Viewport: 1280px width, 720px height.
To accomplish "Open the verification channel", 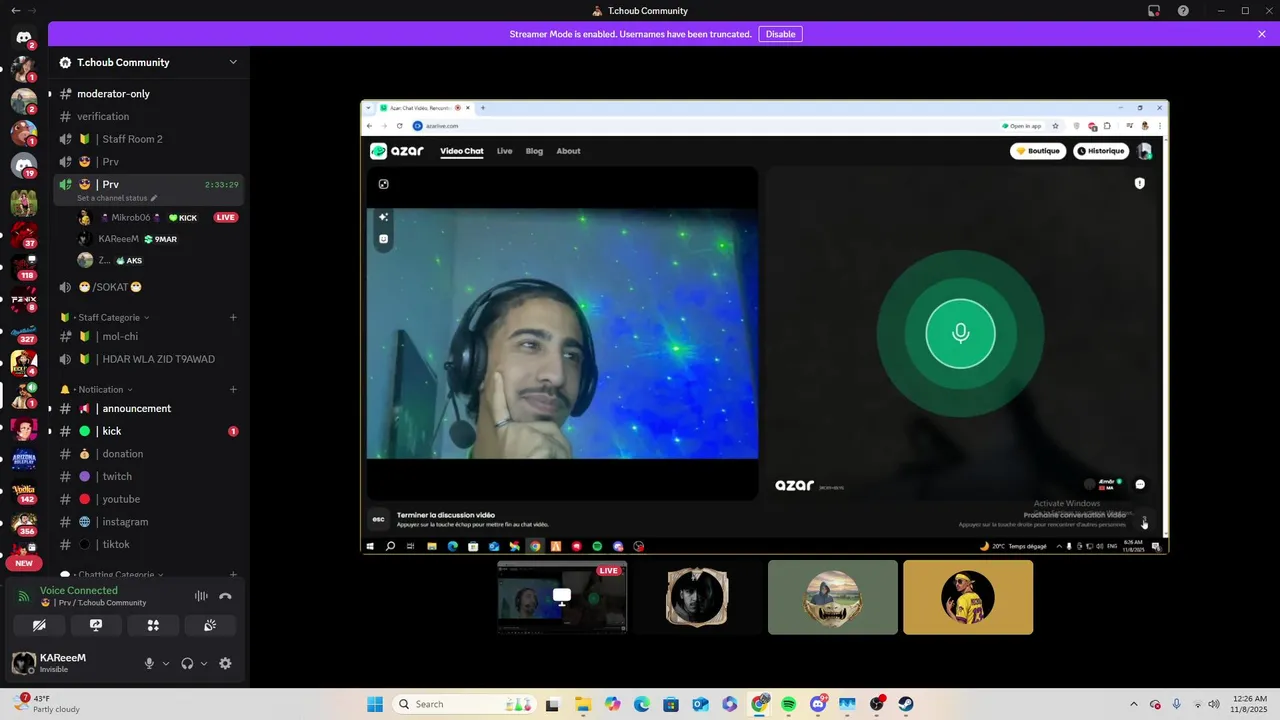I will (148, 116).
